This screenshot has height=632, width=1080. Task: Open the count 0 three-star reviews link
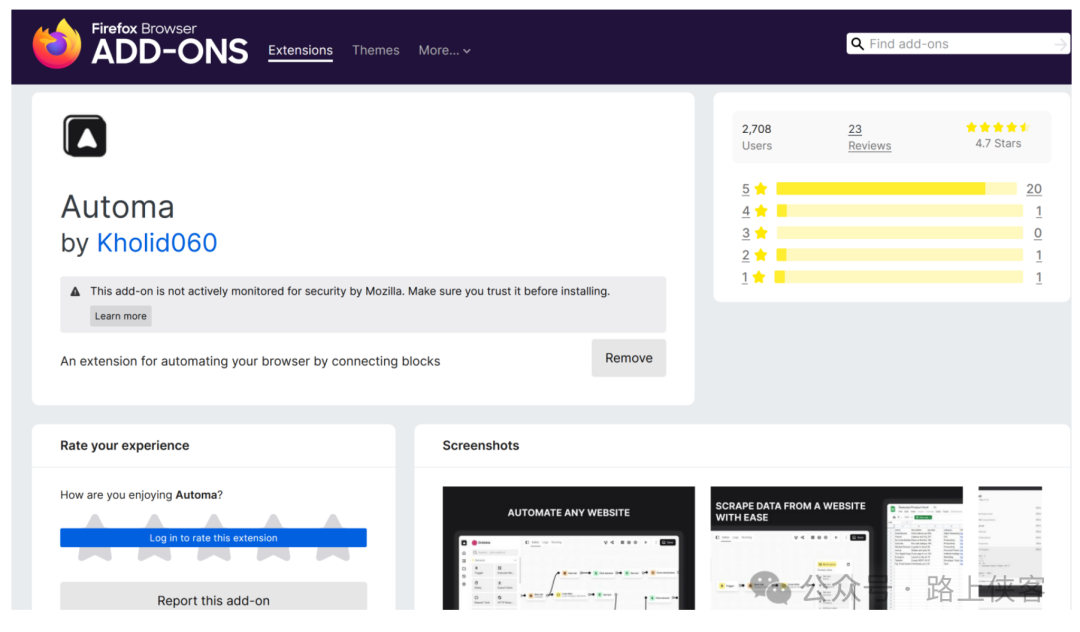pos(1038,233)
